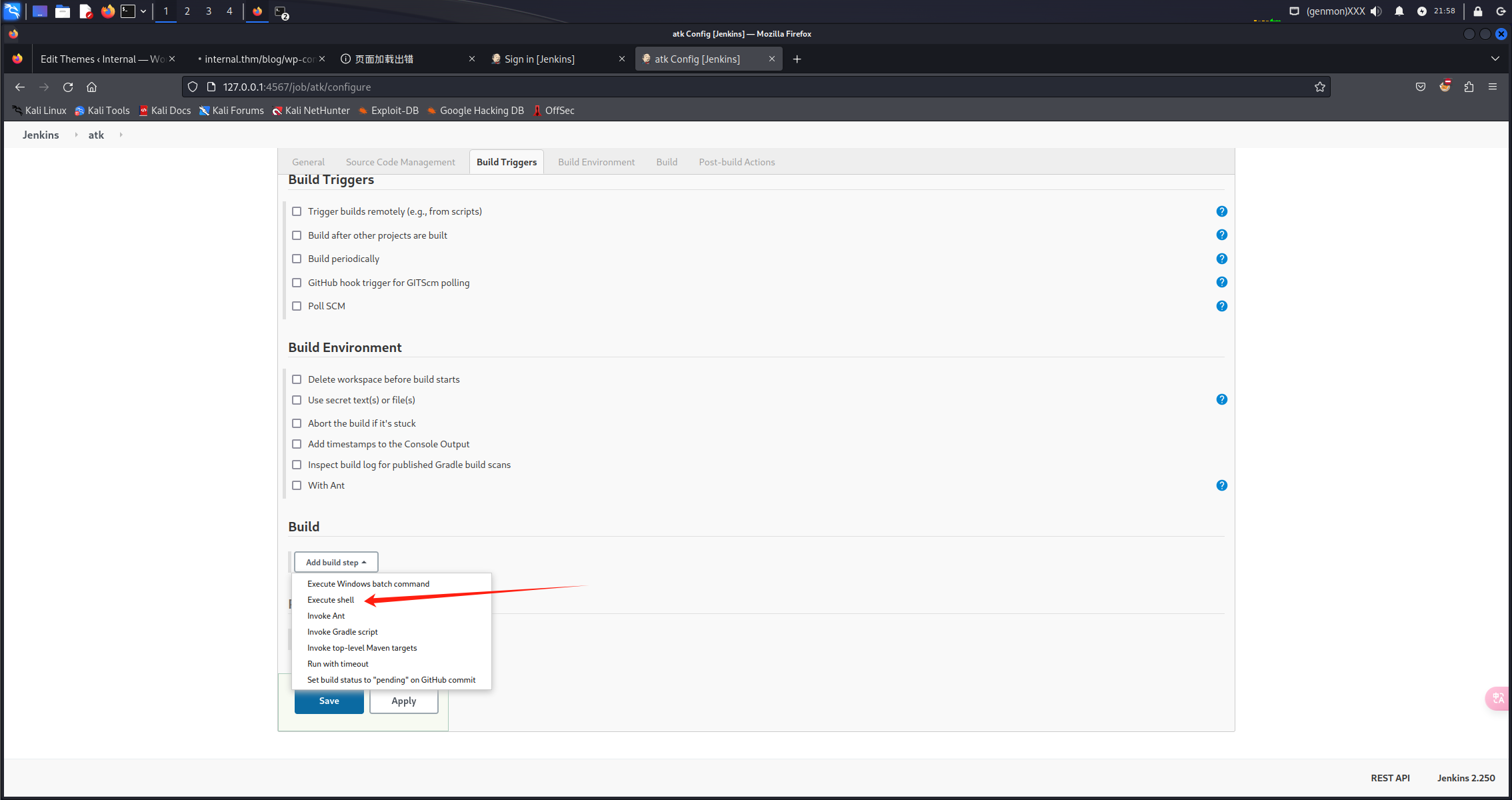This screenshot has height=800, width=1512.
Task: Collapse the Add build step dropdown
Action: (x=336, y=562)
